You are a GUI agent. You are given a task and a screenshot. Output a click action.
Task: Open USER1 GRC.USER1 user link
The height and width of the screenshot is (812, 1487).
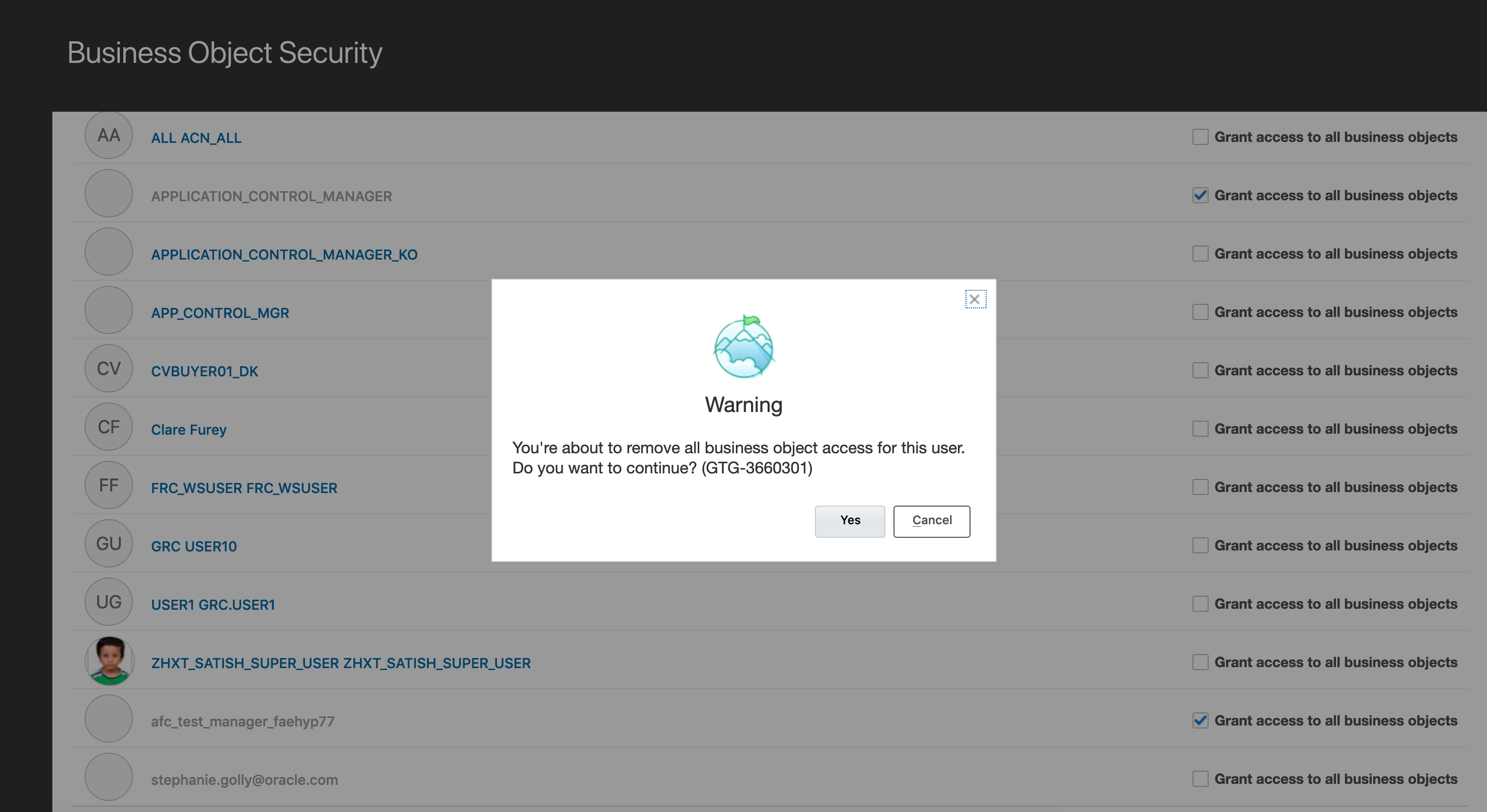213,604
